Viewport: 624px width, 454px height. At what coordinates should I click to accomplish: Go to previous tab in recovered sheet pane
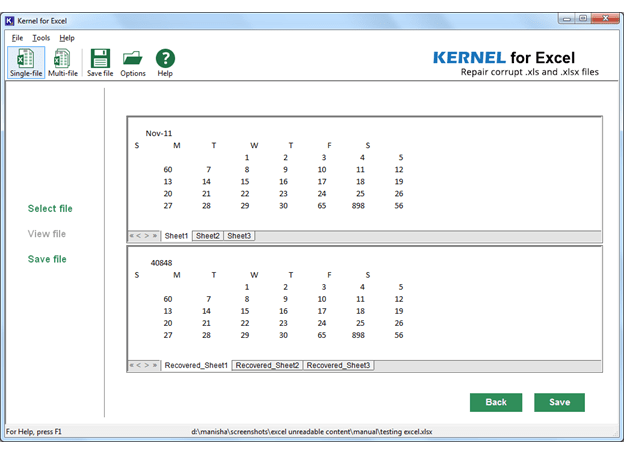pyautogui.click(x=139, y=365)
